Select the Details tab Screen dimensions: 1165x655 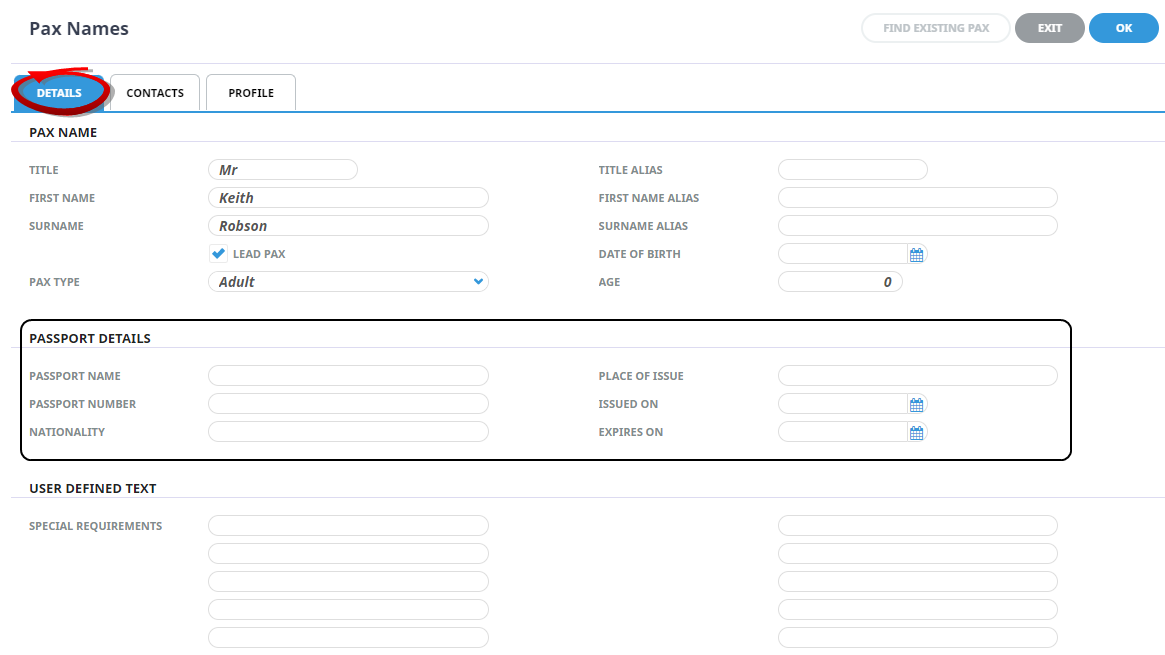tap(59, 93)
